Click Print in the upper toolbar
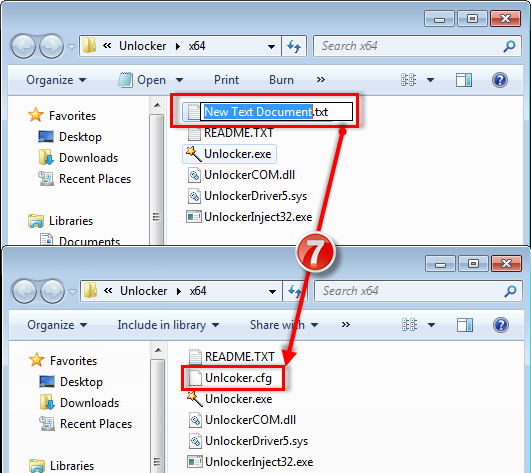 coord(226,80)
